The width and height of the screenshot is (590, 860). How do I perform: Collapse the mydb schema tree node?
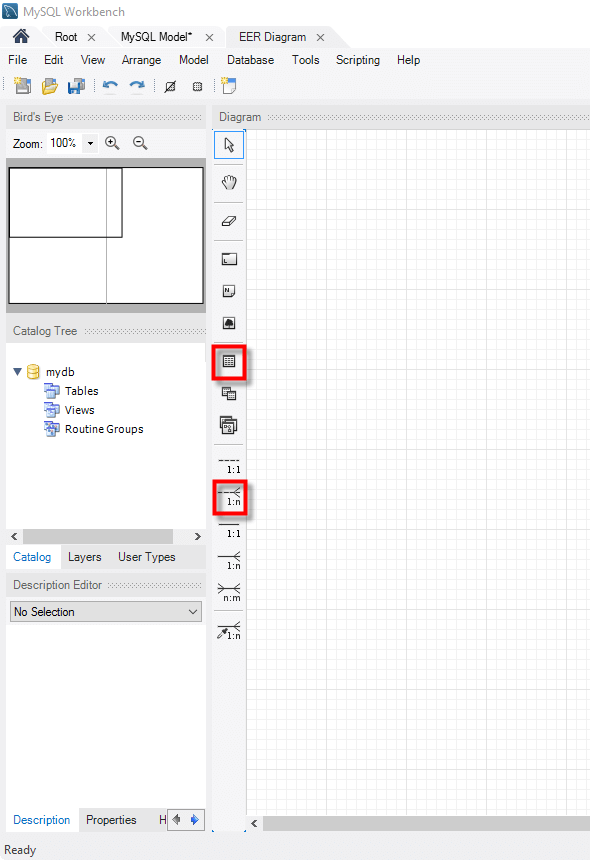[x=18, y=372]
